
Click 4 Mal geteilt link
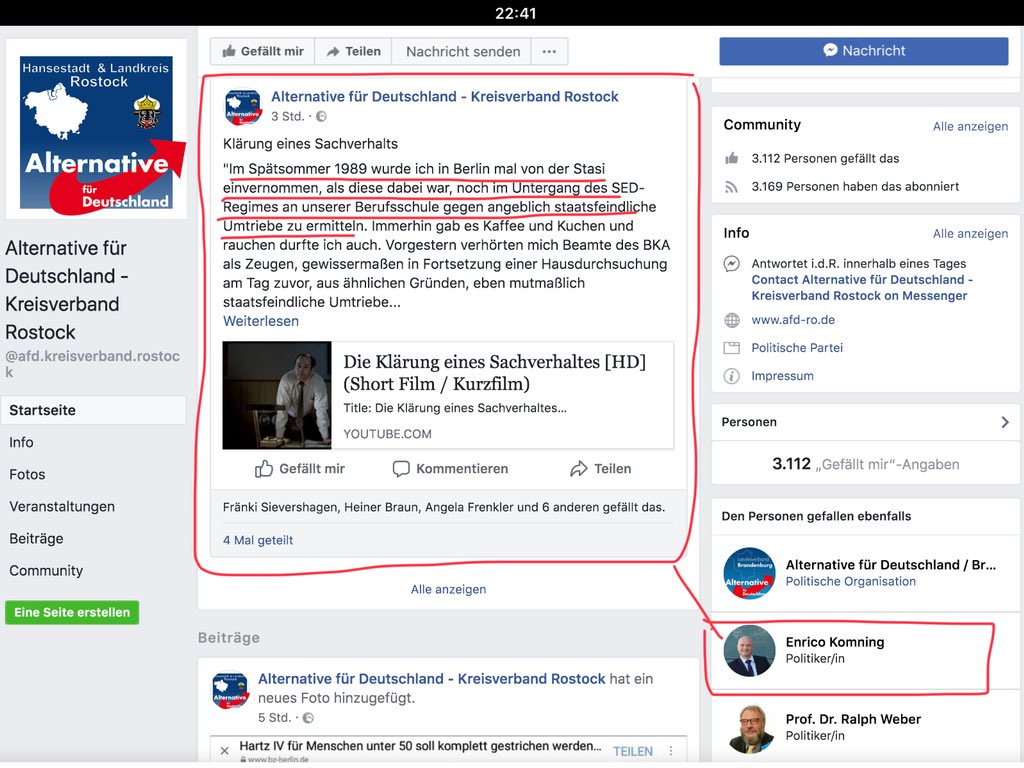click(x=258, y=540)
